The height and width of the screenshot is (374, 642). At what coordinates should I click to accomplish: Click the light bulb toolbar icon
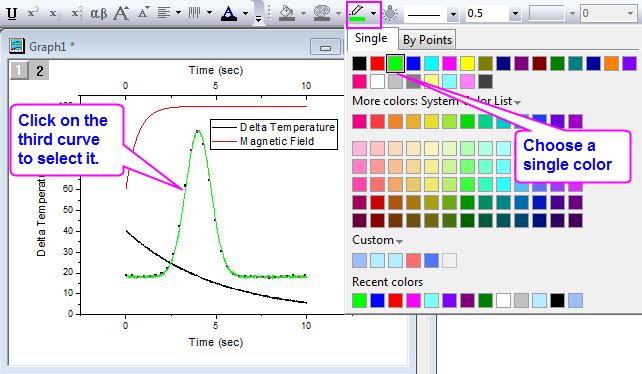pyautogui.click(x=391, y=13)
